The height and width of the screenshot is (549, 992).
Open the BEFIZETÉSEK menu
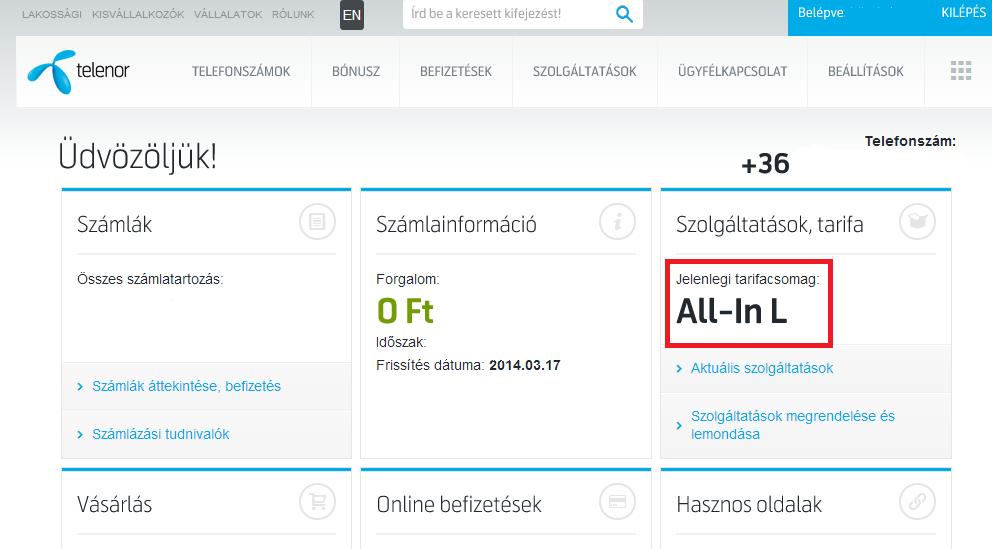tap(456, 71)
